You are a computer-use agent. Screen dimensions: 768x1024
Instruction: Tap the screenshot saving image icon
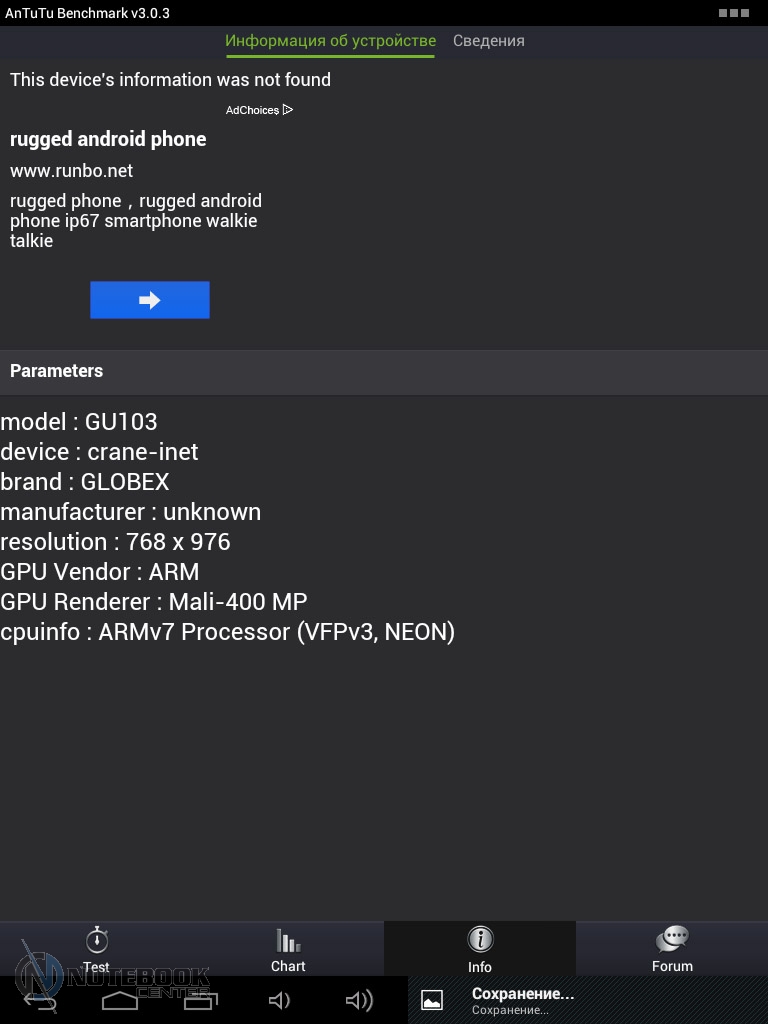coord(432,1000)
